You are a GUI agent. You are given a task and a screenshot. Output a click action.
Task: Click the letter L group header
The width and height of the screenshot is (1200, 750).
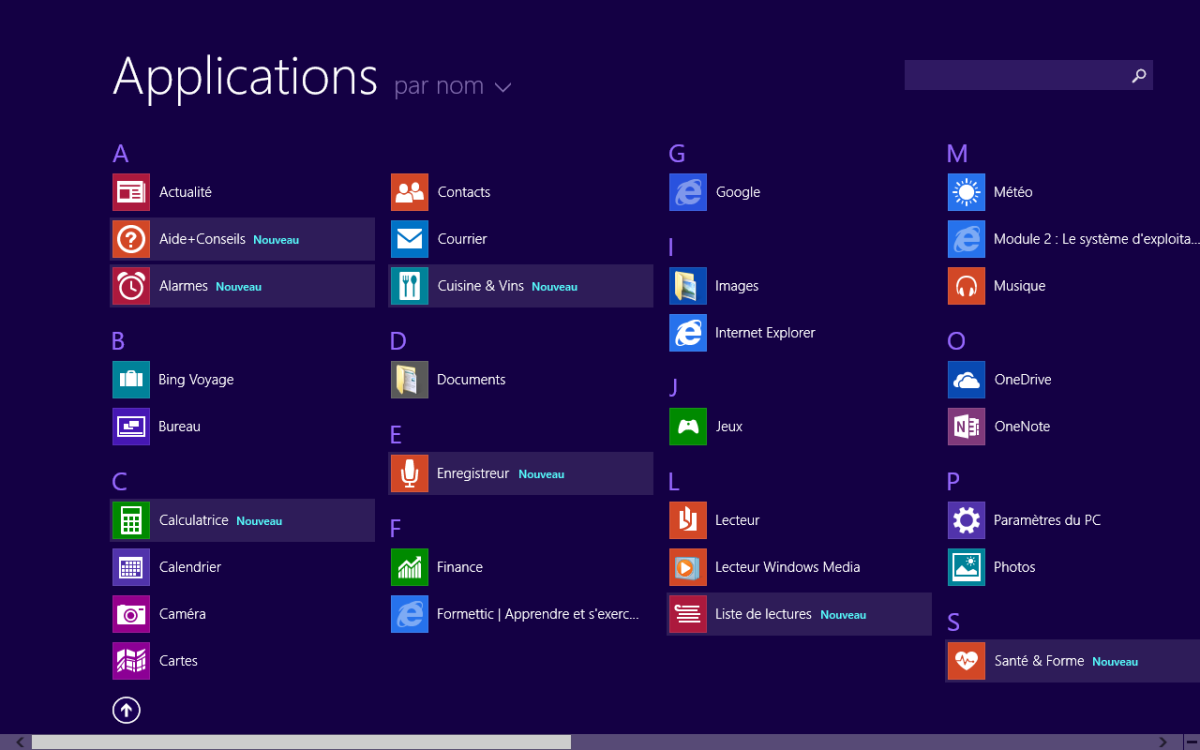click(673, 482)
